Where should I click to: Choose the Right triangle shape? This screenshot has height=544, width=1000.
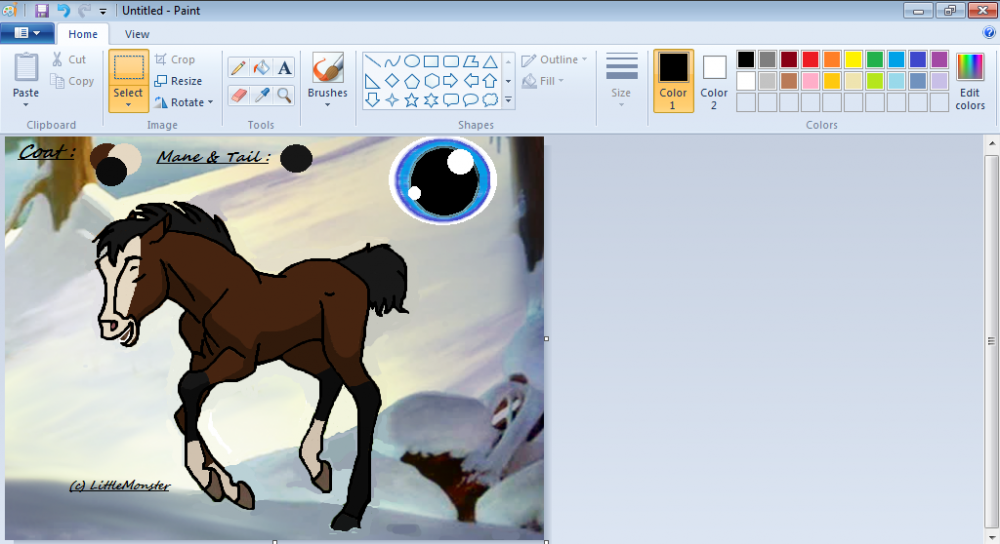pos(373,81)
